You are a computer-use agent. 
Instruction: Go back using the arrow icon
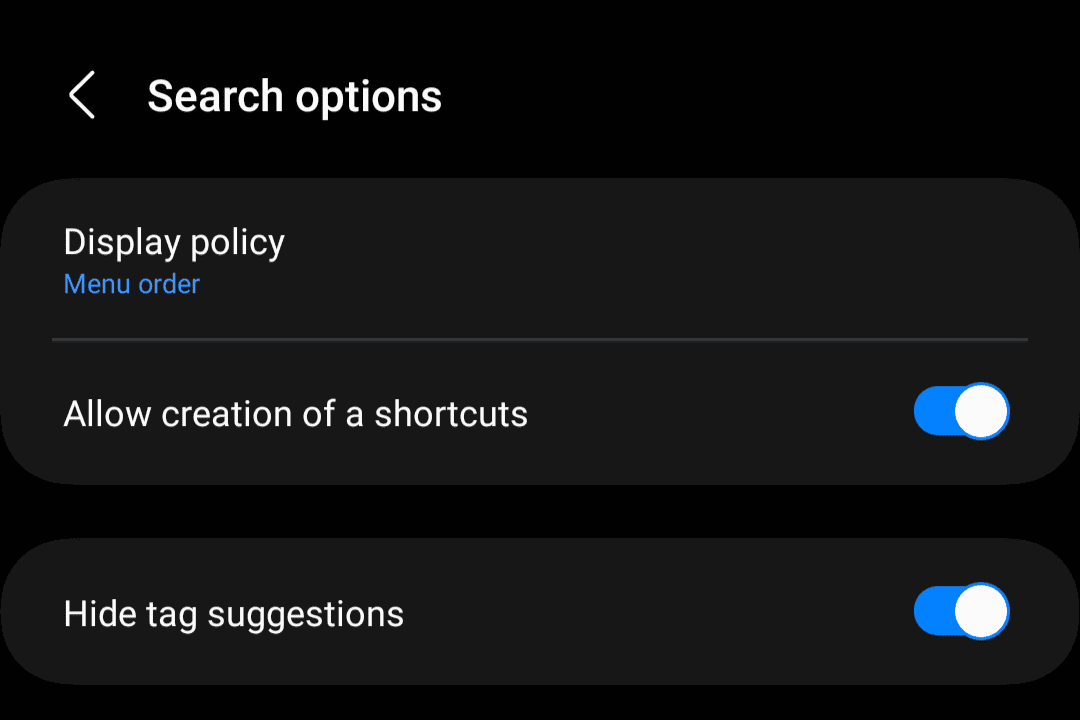click(x=82, y=96)
